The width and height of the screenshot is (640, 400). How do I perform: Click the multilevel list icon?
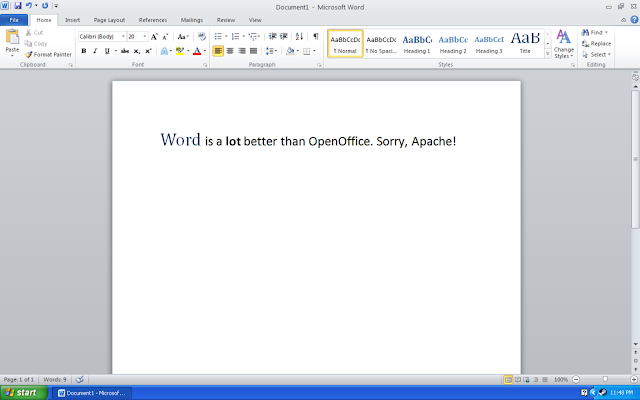tap(252, 36)
